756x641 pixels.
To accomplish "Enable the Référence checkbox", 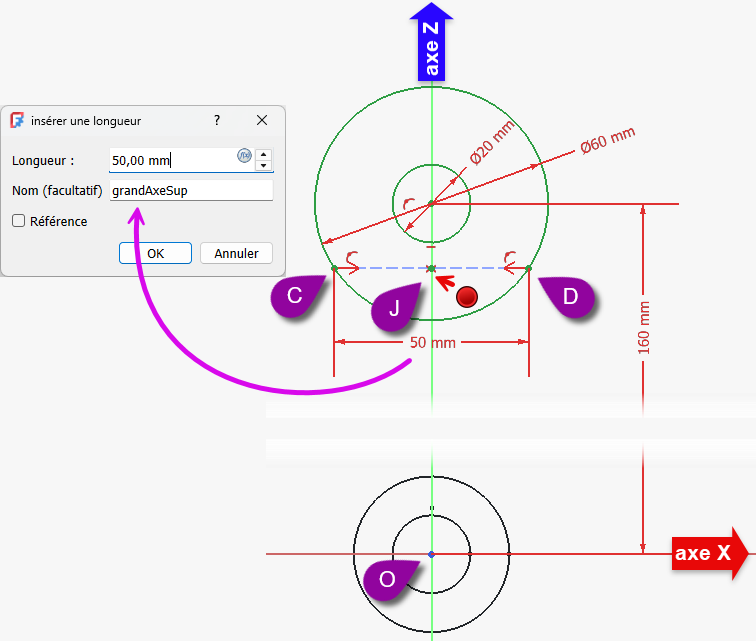I will (x=18, y=222).
